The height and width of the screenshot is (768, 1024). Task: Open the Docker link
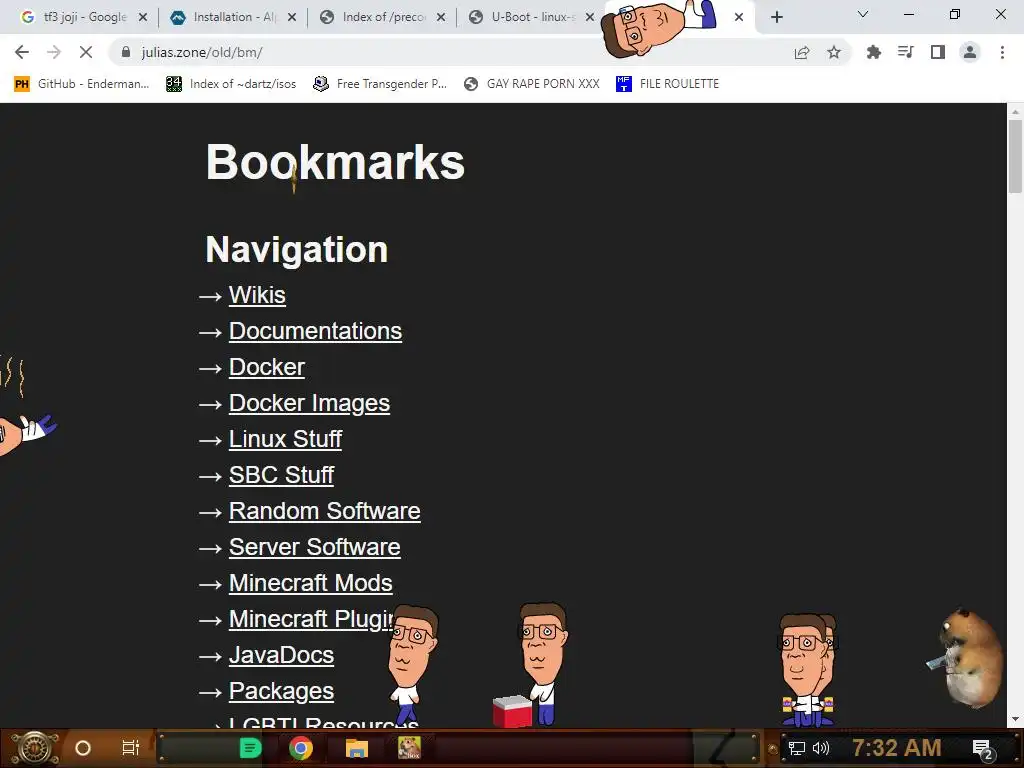(x=266, y=367)
